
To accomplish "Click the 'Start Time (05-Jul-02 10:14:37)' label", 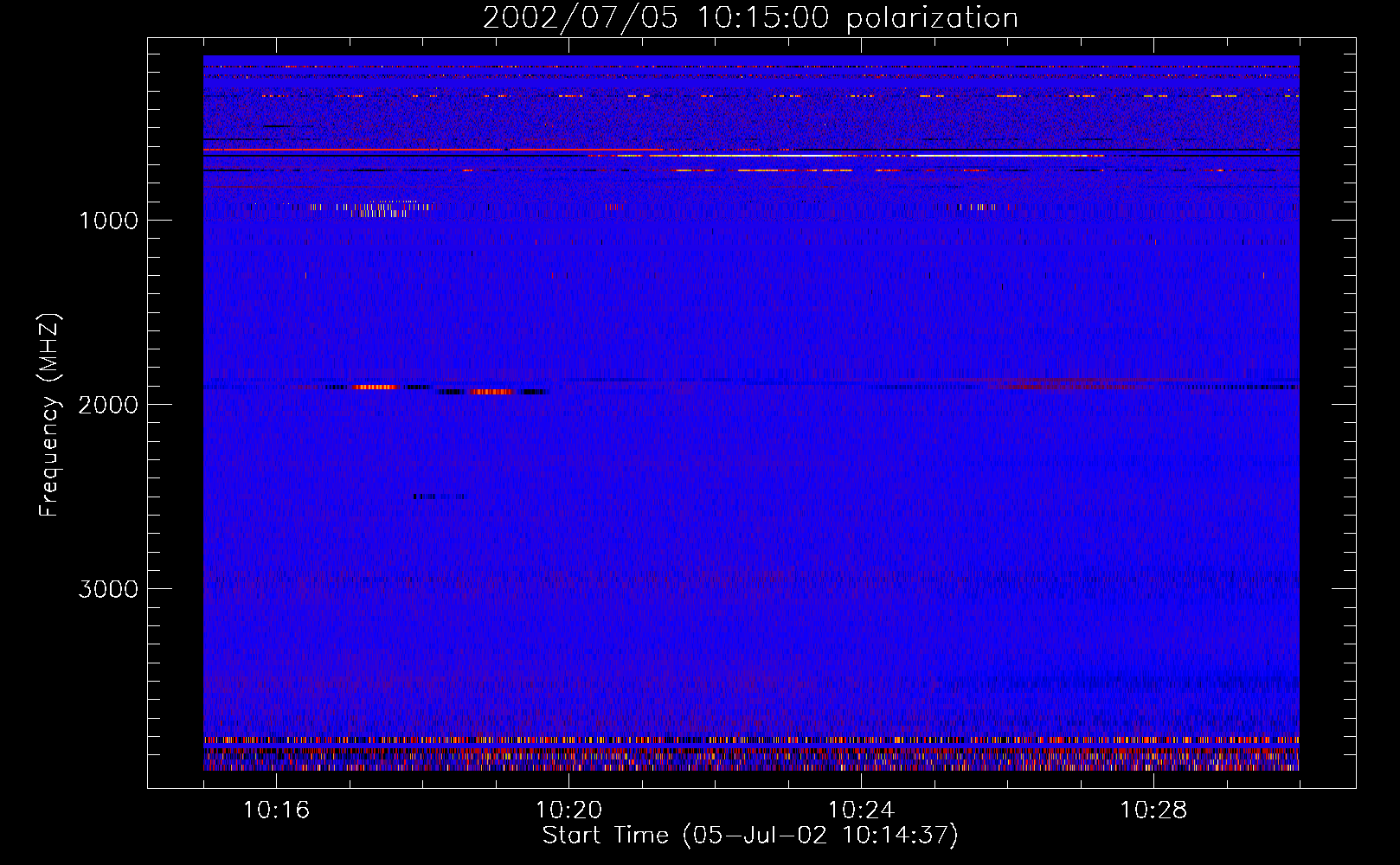I will click(x=750, y=836).
